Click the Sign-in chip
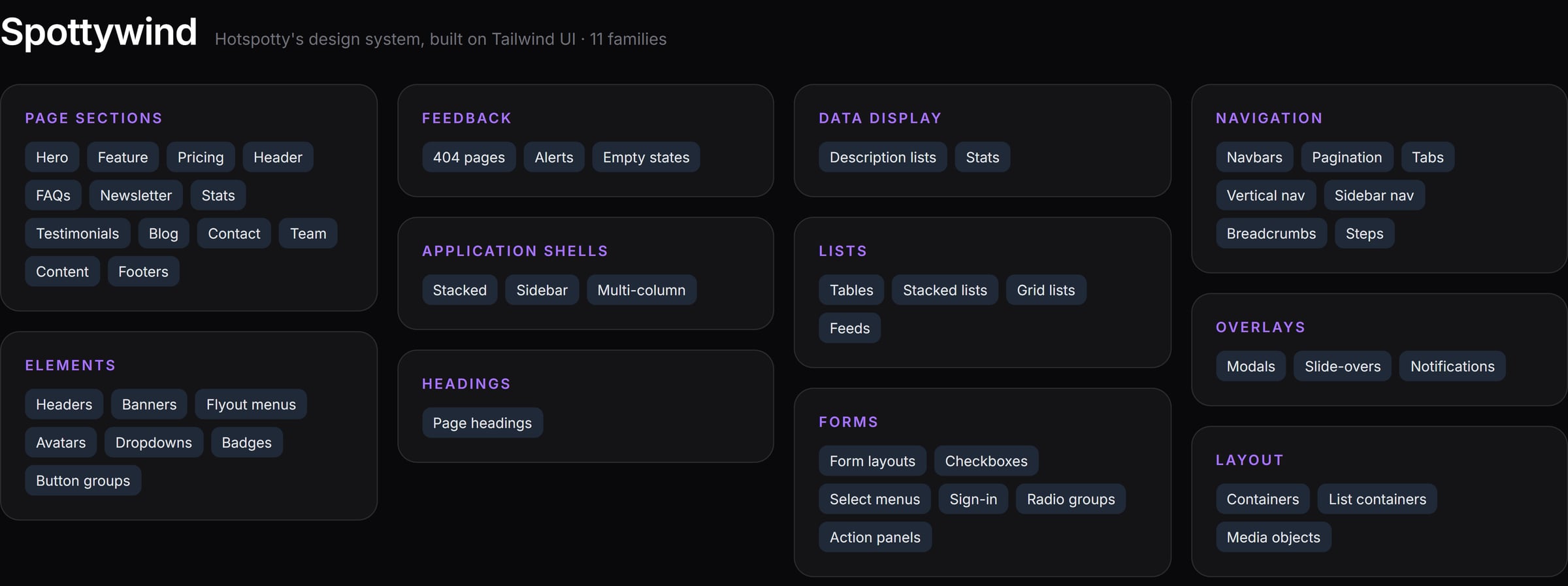The image size is (1568, 586). 973,499
